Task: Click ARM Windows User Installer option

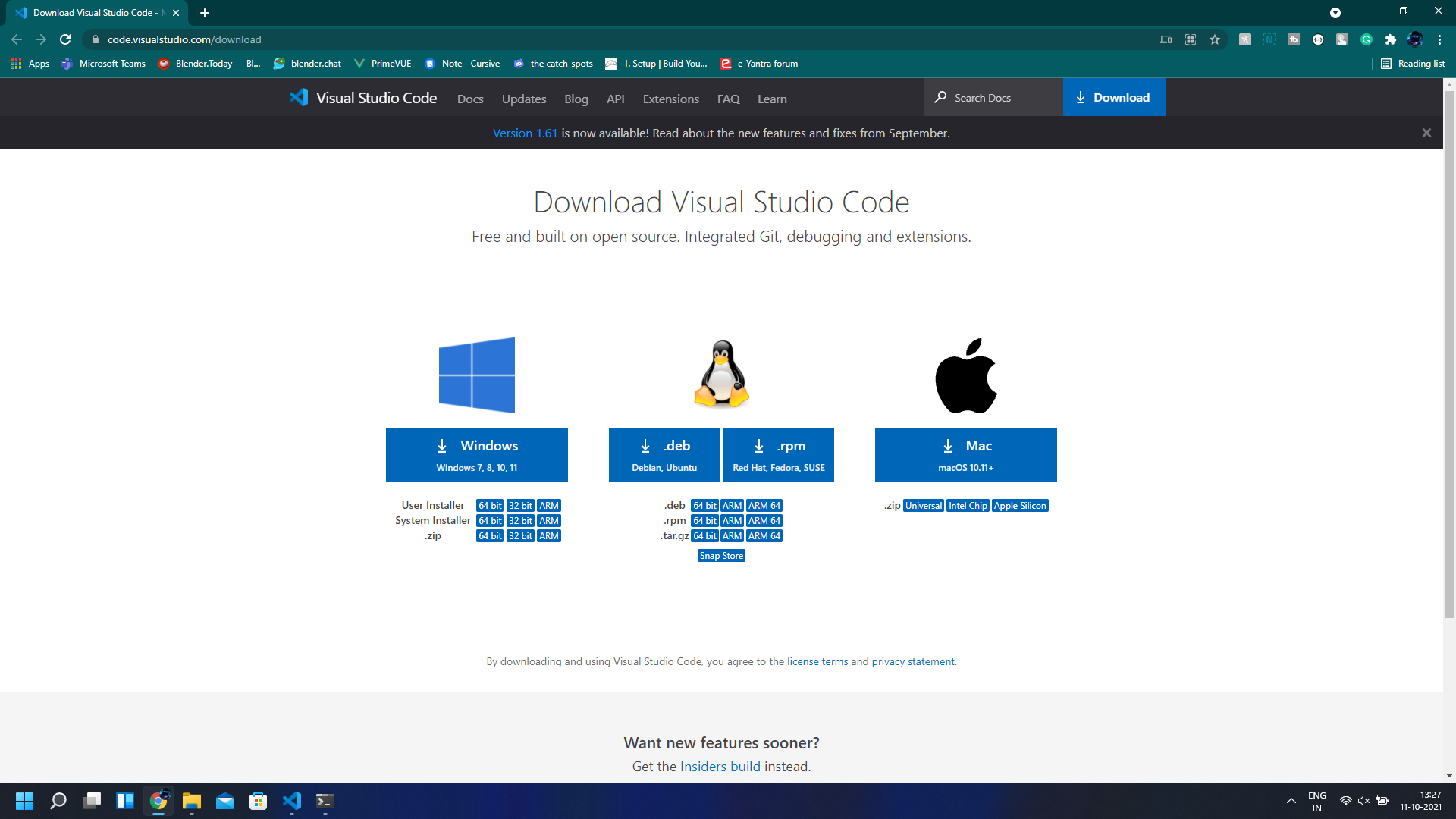Action: [550, 505]
